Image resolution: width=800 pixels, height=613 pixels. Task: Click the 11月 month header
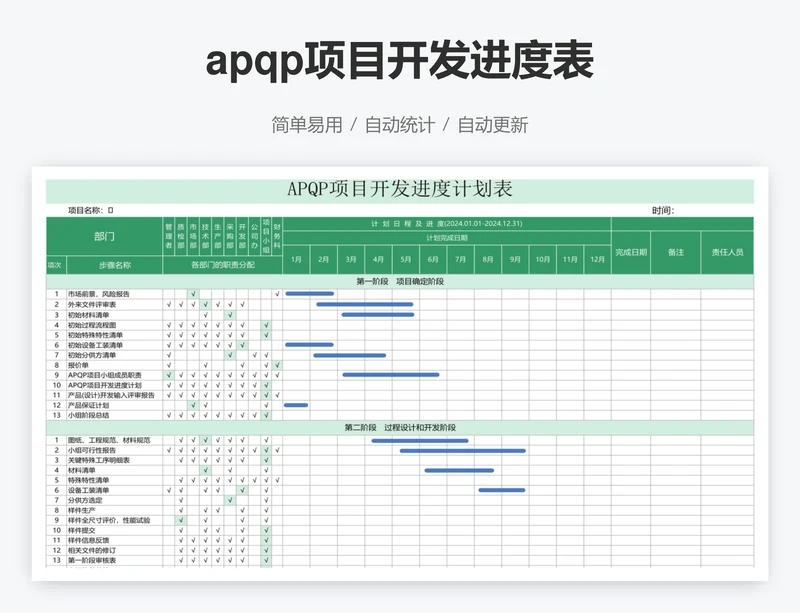(570, 259)
